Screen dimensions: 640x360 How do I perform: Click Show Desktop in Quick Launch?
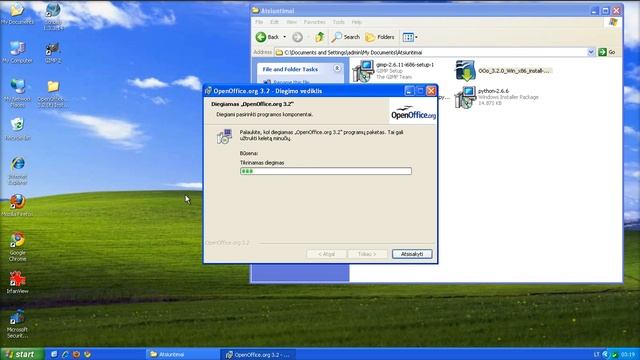tap(54, 354)
